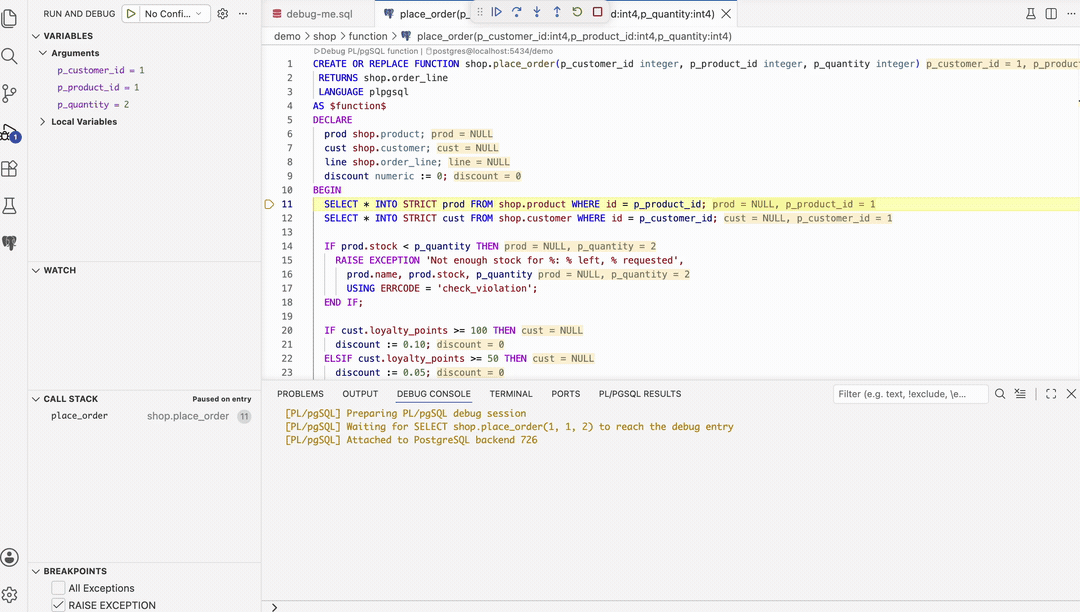Click the flask icon in editor title bar
1080x612 pixels.
(x=1030, y=14)
